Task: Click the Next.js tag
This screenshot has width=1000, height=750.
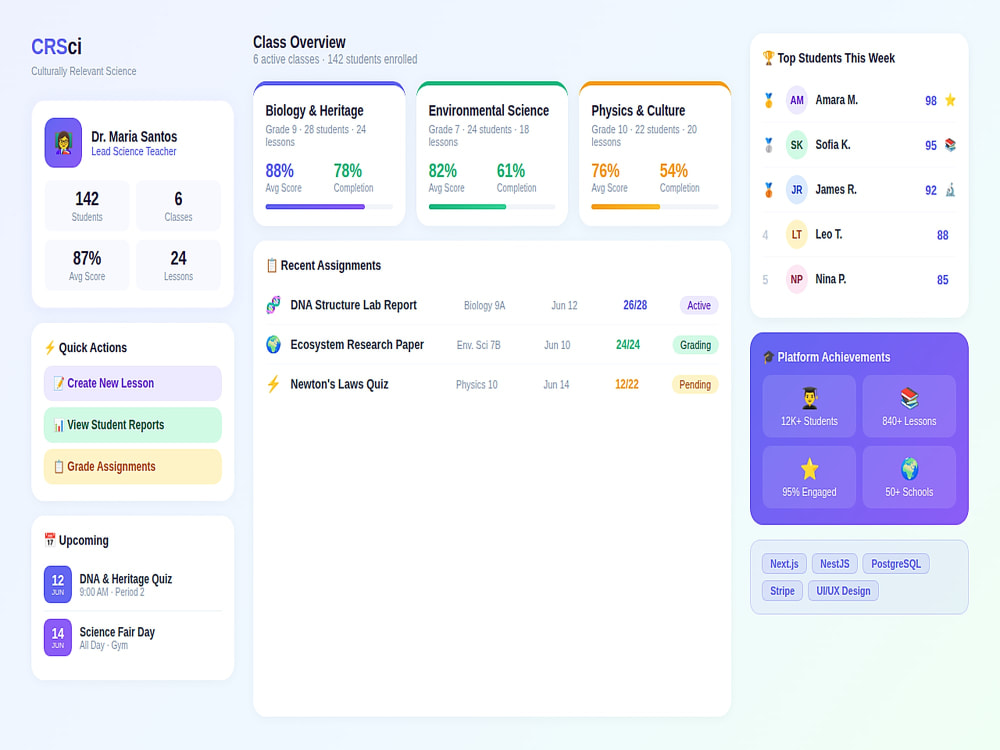Action: point(784,564)
